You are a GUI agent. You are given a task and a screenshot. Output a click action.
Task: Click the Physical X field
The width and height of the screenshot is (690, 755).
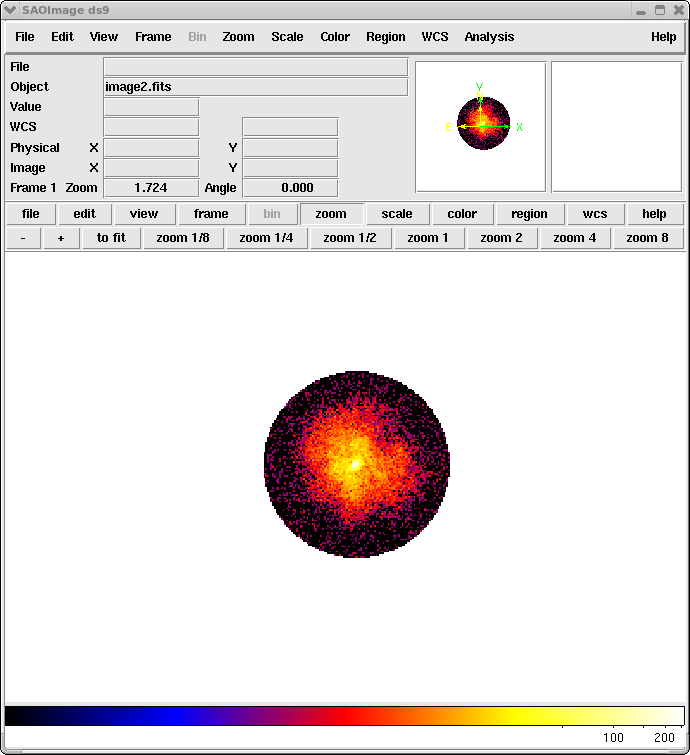click(151, 148)
